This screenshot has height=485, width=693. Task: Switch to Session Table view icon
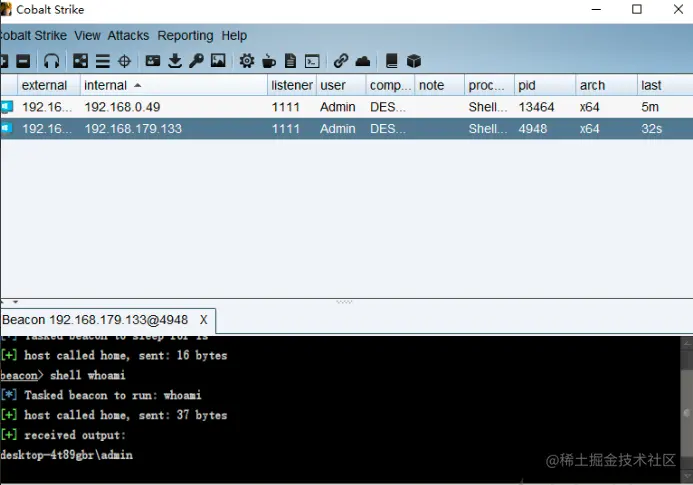click(103, 61)
